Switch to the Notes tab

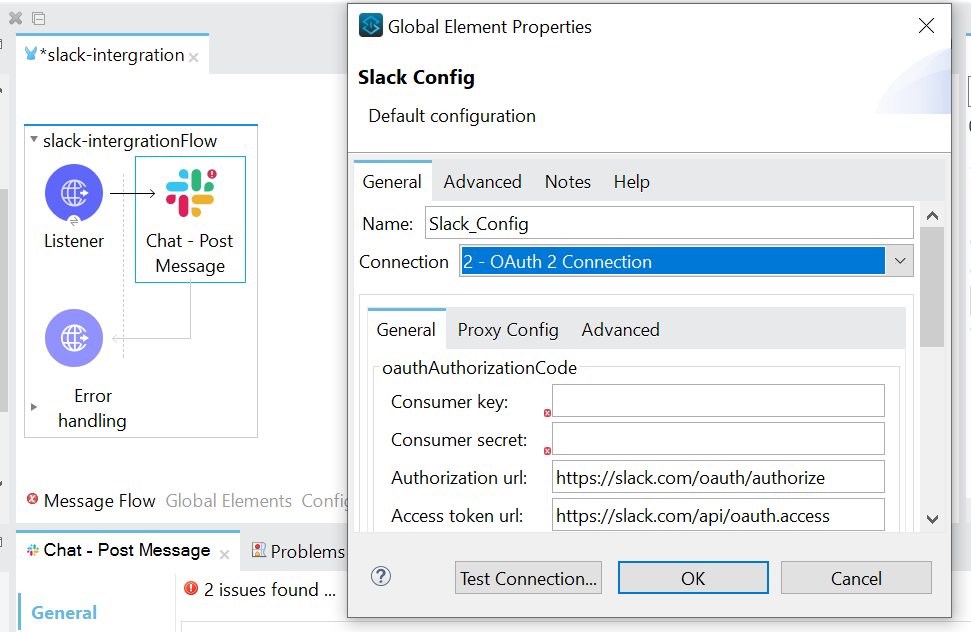[567, 182]
